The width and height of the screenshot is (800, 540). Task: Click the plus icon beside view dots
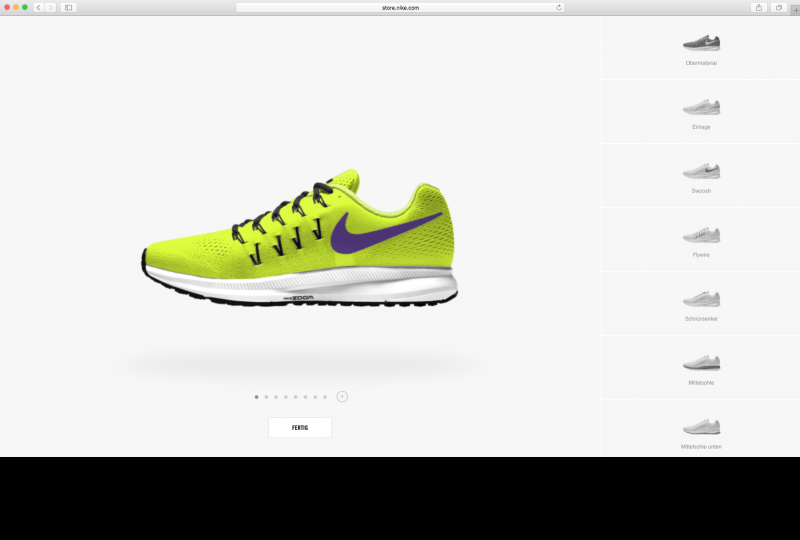342,397
